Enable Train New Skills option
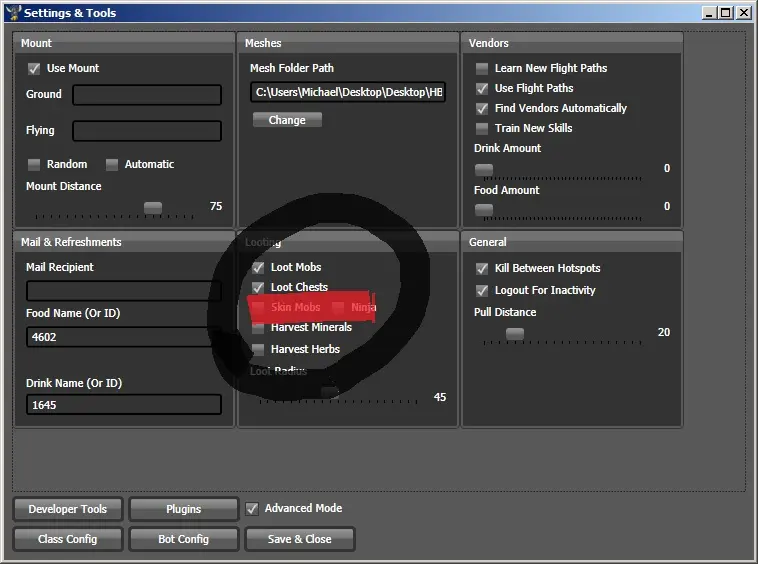The width and height of the screenshot is (758, 564). pyautogui.click(x=482, y=128)
